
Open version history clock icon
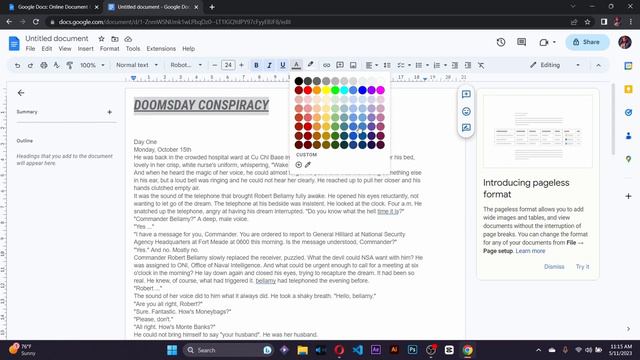[501, 42]
